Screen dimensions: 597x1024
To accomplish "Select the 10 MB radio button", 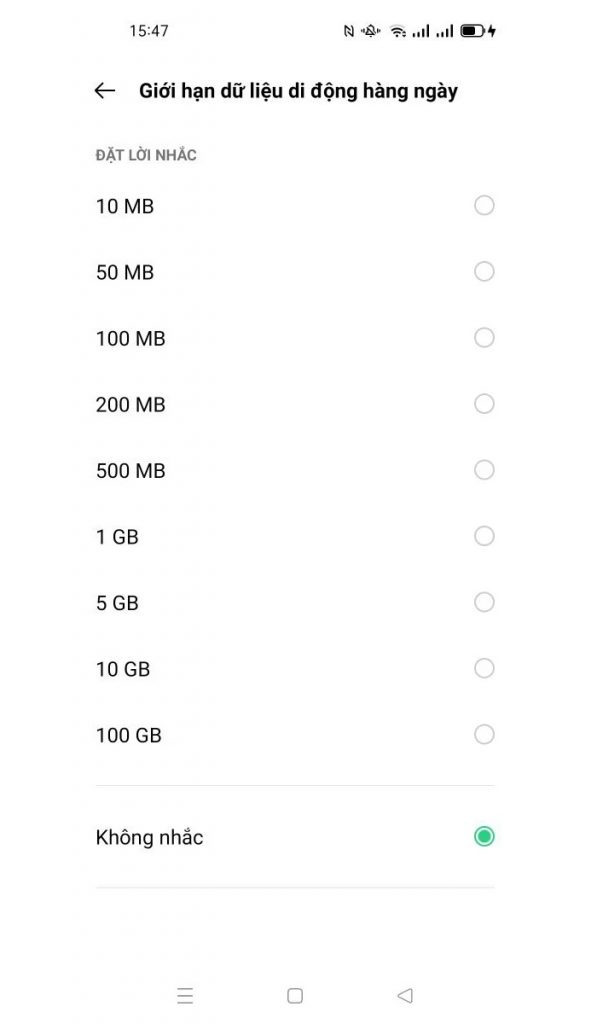I will coord(484,206).
